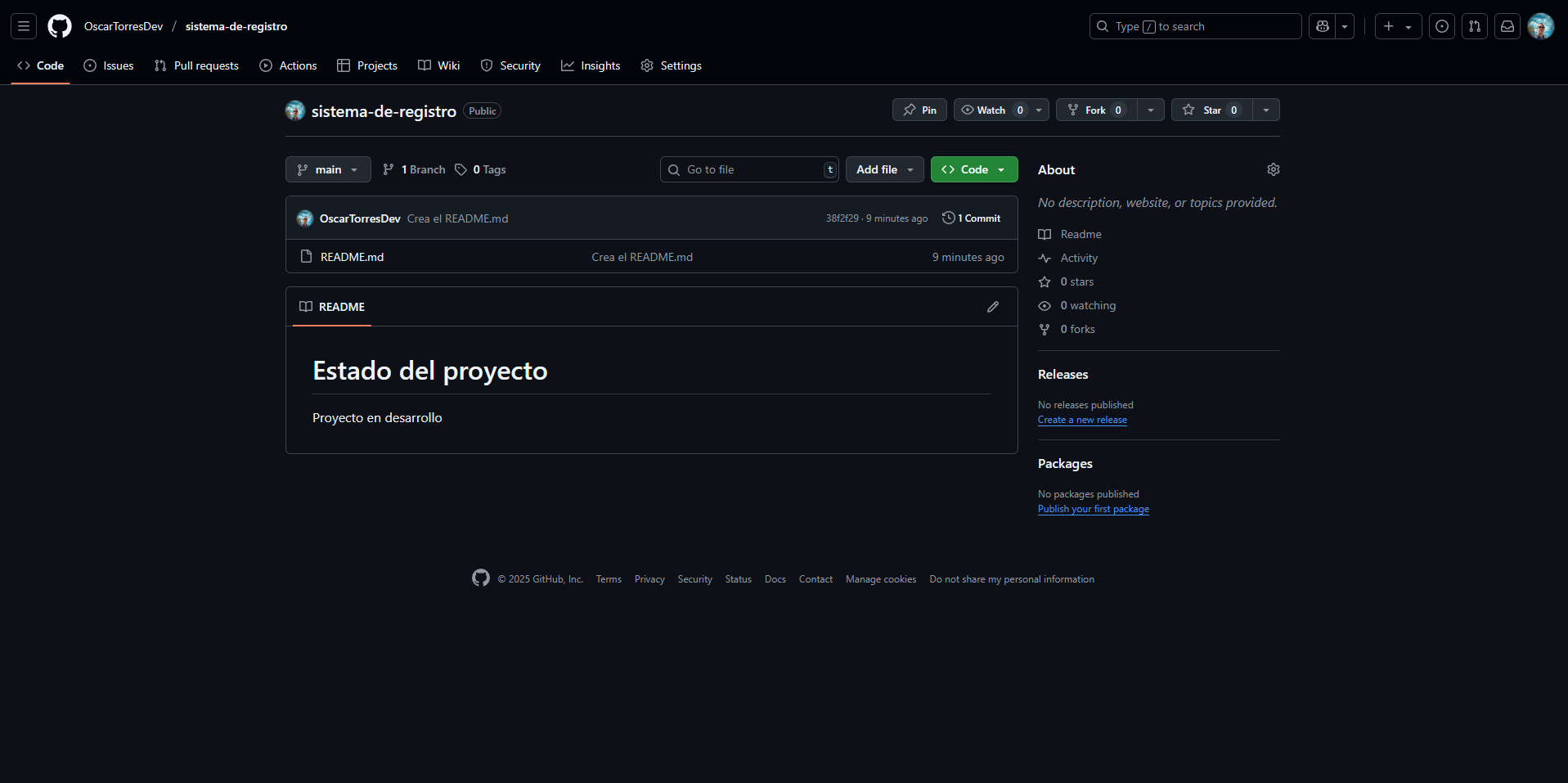Click Create a new release
Image resolution: width=1568 pixels, height=783 pixels.
pos(1082,420)
